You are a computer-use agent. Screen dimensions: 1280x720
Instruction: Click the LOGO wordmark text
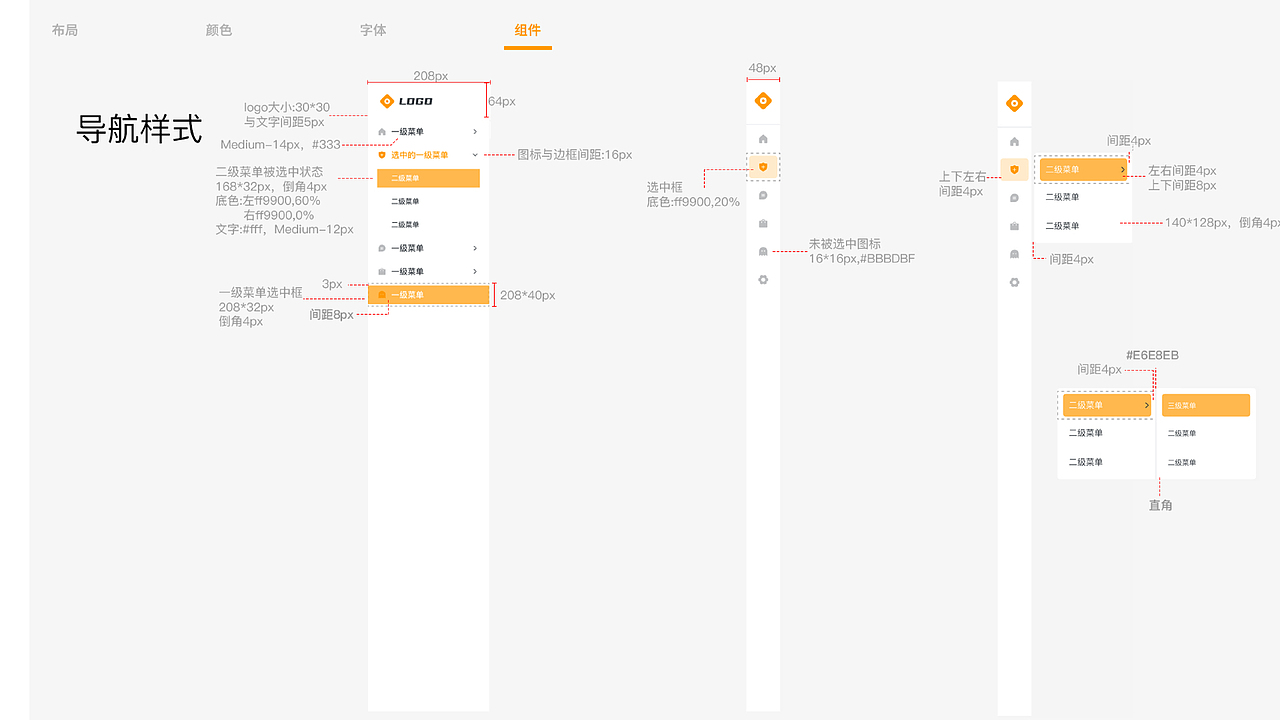[x=416, y=101]
